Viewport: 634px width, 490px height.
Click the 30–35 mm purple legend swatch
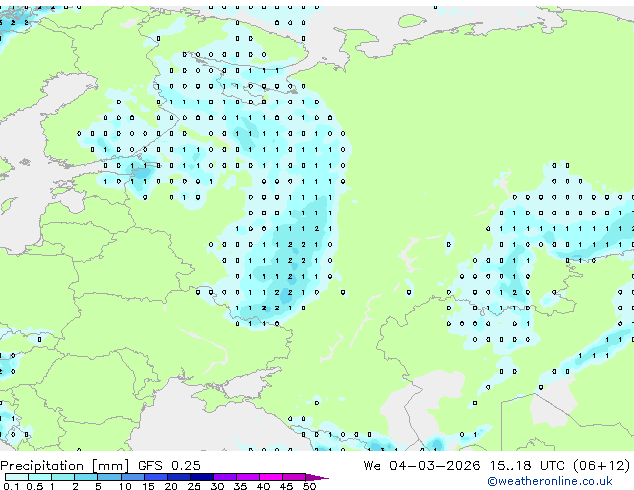tap(225, 477)
